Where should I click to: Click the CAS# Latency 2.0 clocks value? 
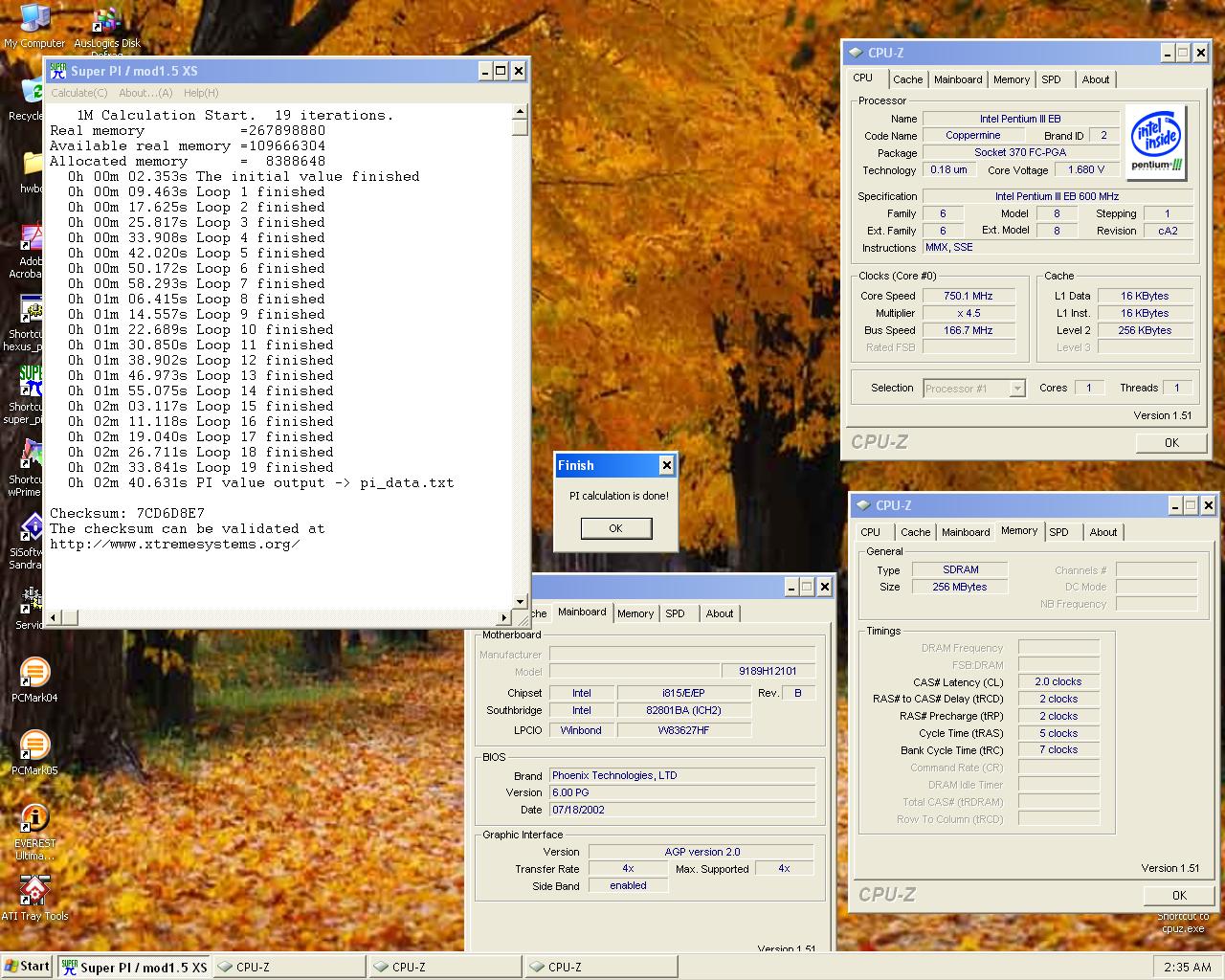coord(1058,681)
